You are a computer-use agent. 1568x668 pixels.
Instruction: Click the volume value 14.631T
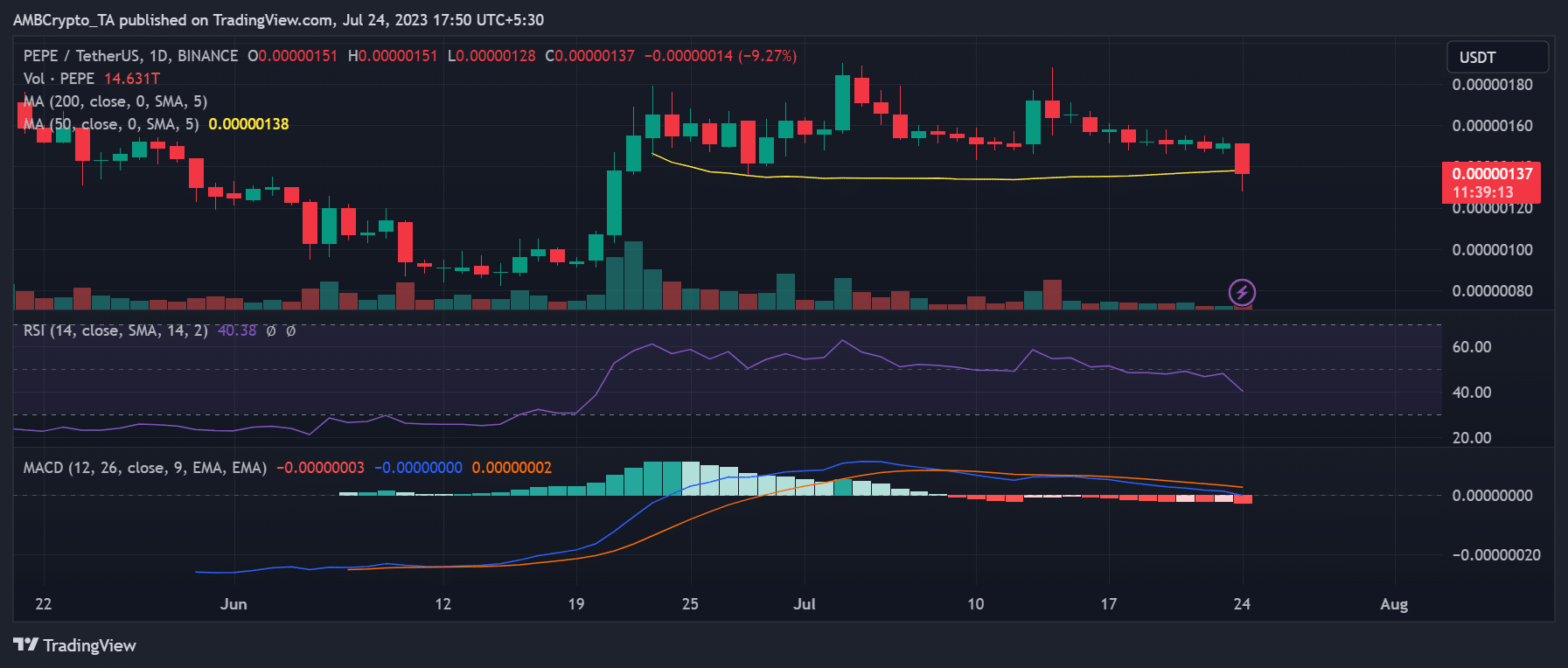pyautogui.click(x=132, y=79)
